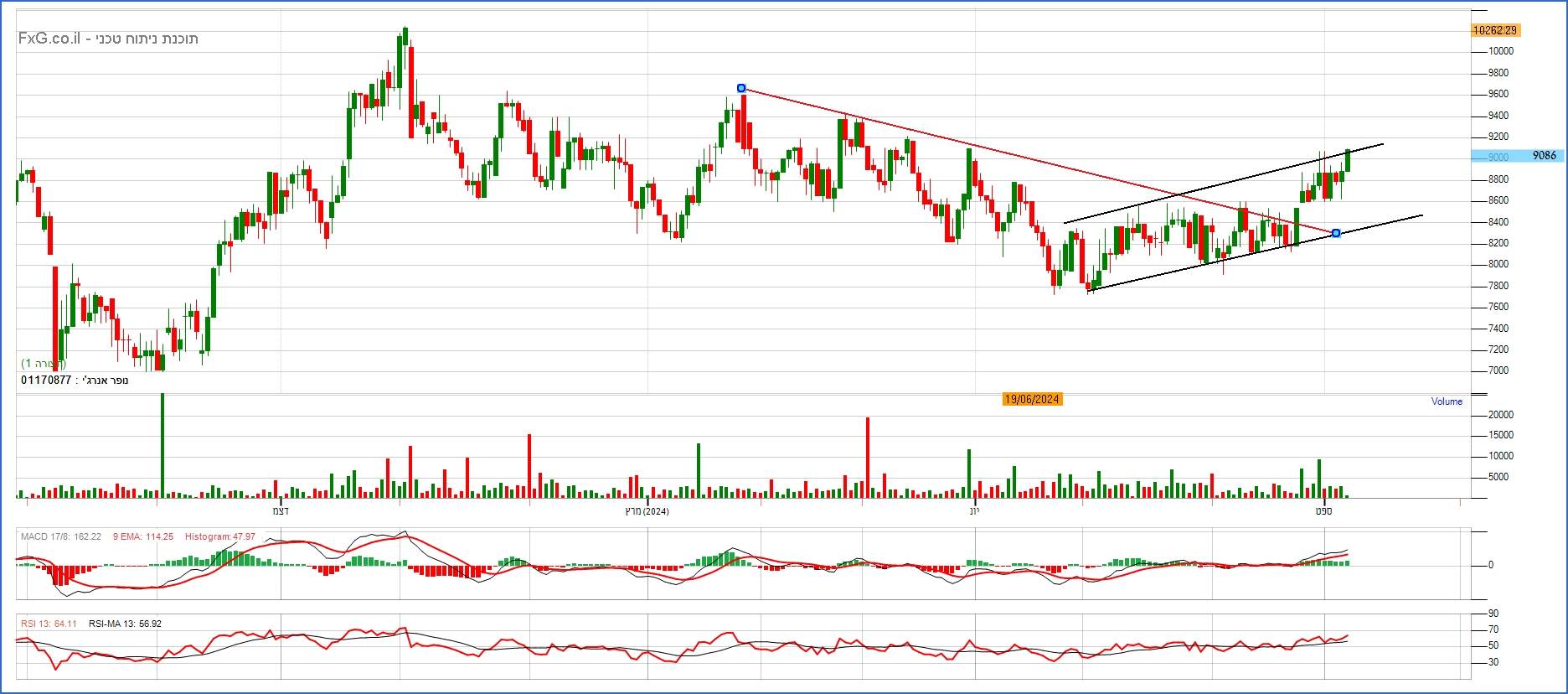Image resolution: width=1568 pixels, height=694 pixels.
Task: Click the RSI 13: 64.11 readout
Action: 49,624
